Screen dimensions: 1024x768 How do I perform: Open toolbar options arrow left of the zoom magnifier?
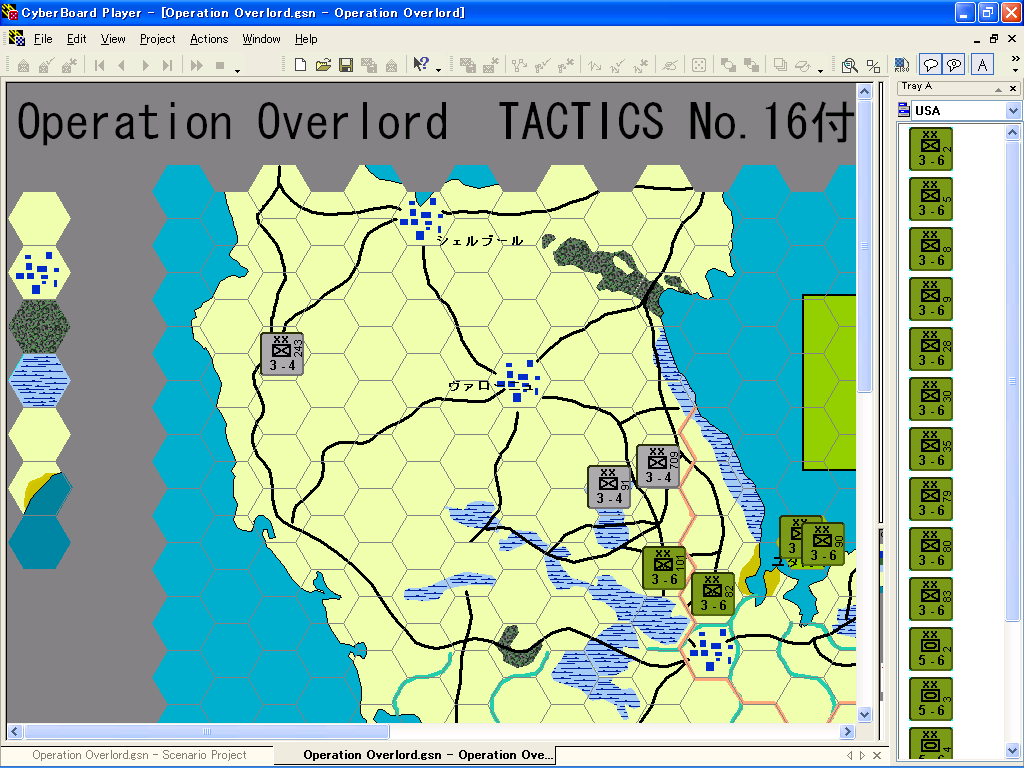coord(820,71)
